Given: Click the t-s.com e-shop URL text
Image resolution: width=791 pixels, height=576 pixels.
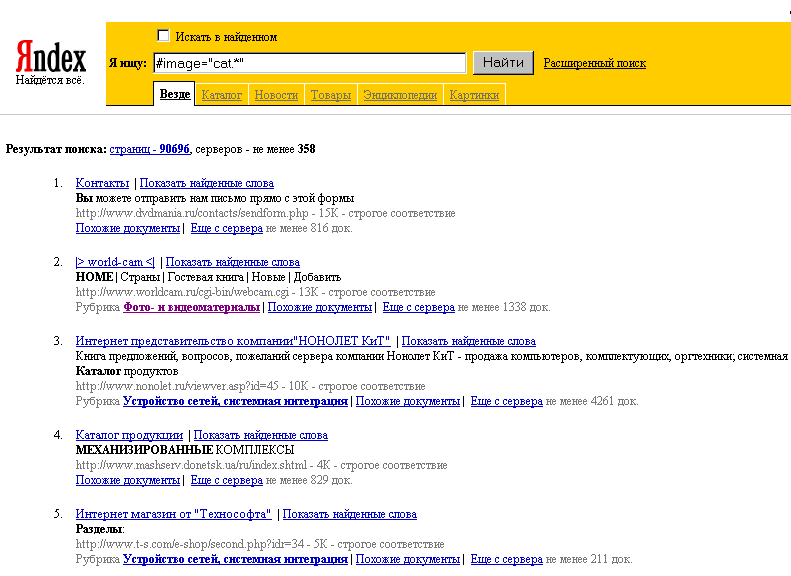Looking at the screenshot, I should coord(190,544).
